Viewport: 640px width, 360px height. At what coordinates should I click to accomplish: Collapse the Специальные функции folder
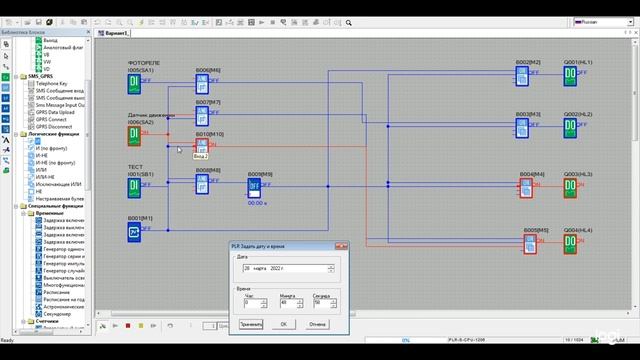(16, 206)
